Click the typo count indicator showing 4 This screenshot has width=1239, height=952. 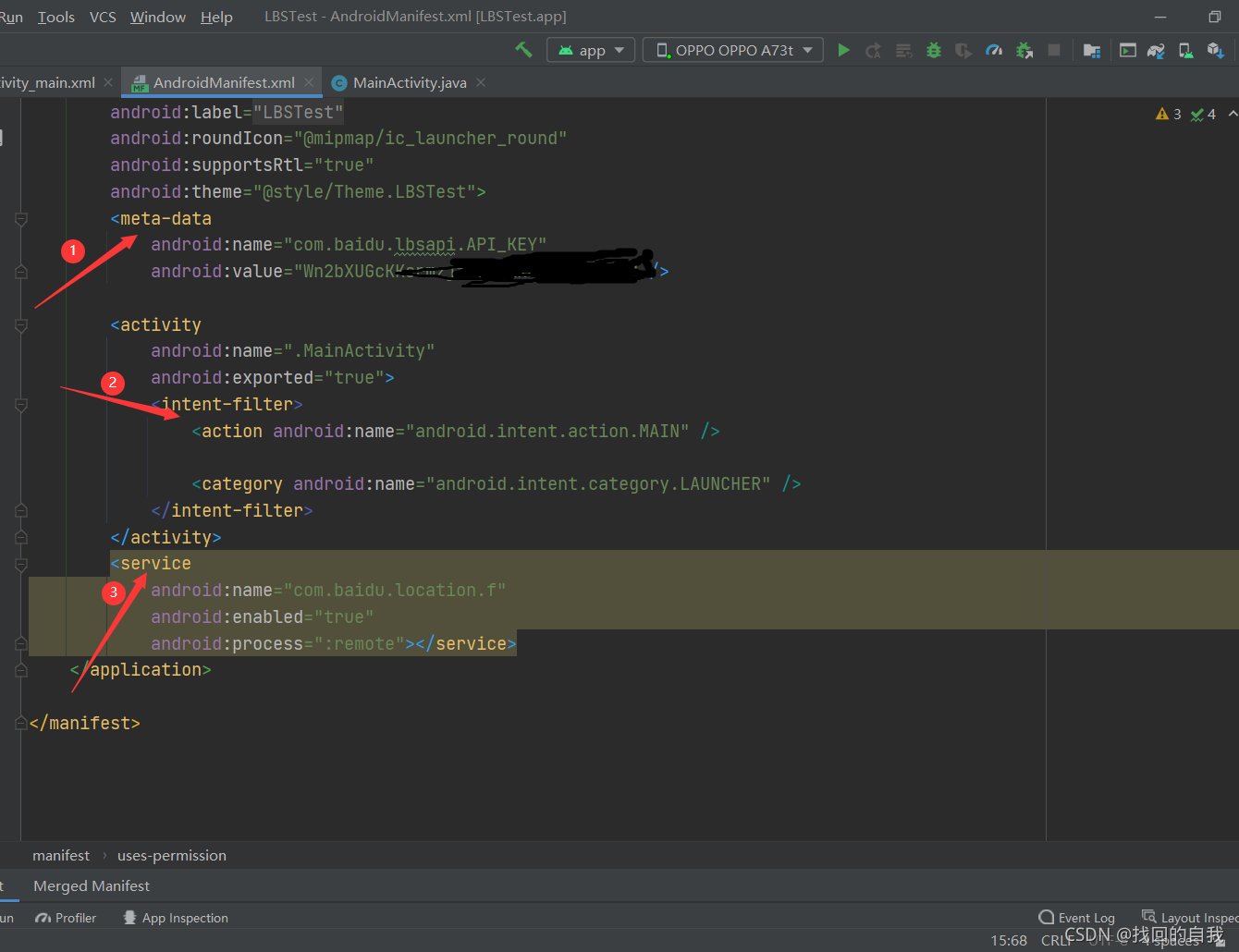[x=1203, y=114]
